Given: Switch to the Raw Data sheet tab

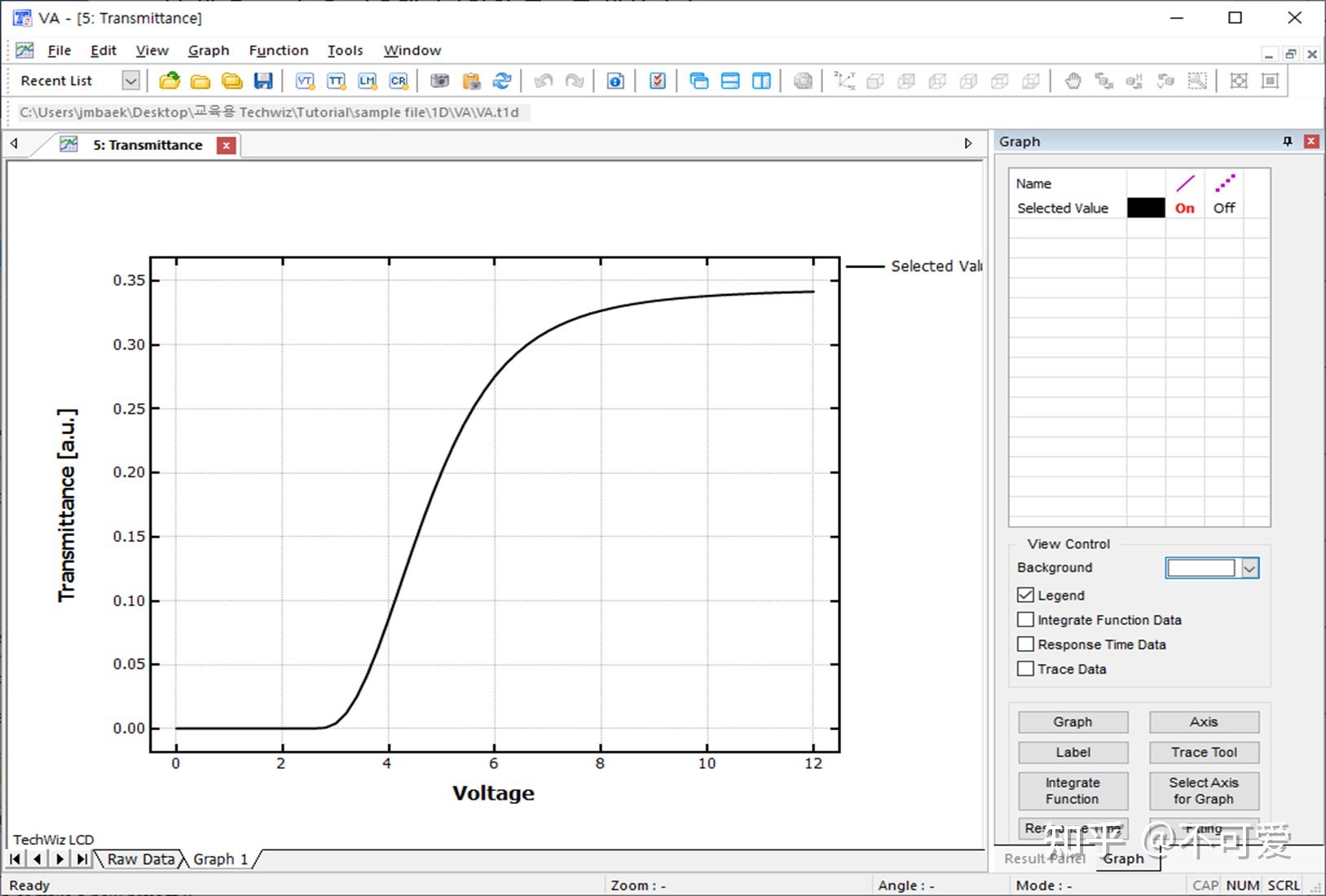Looking at the screenshot, I should tap(141, 859).
